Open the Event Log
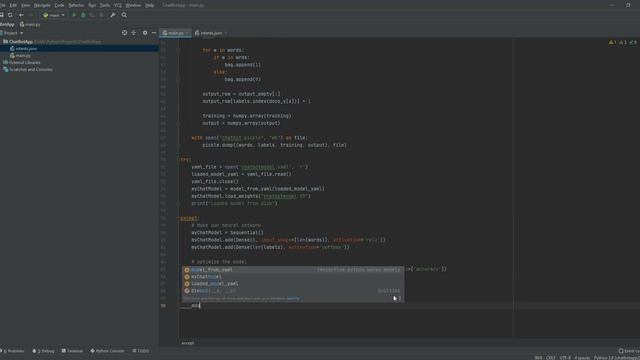This screenshot has width=640, height=360. (629, 351)
